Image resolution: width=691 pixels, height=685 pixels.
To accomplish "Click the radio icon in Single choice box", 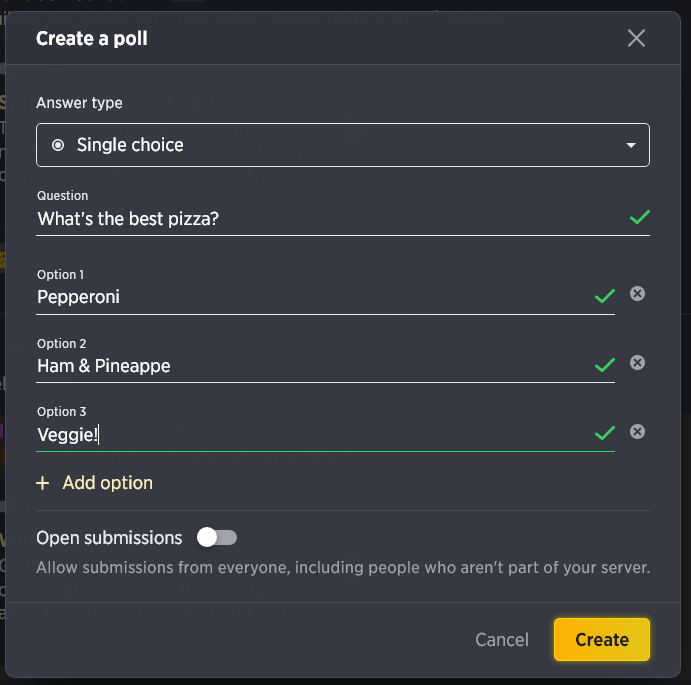I will coord(58,145).
